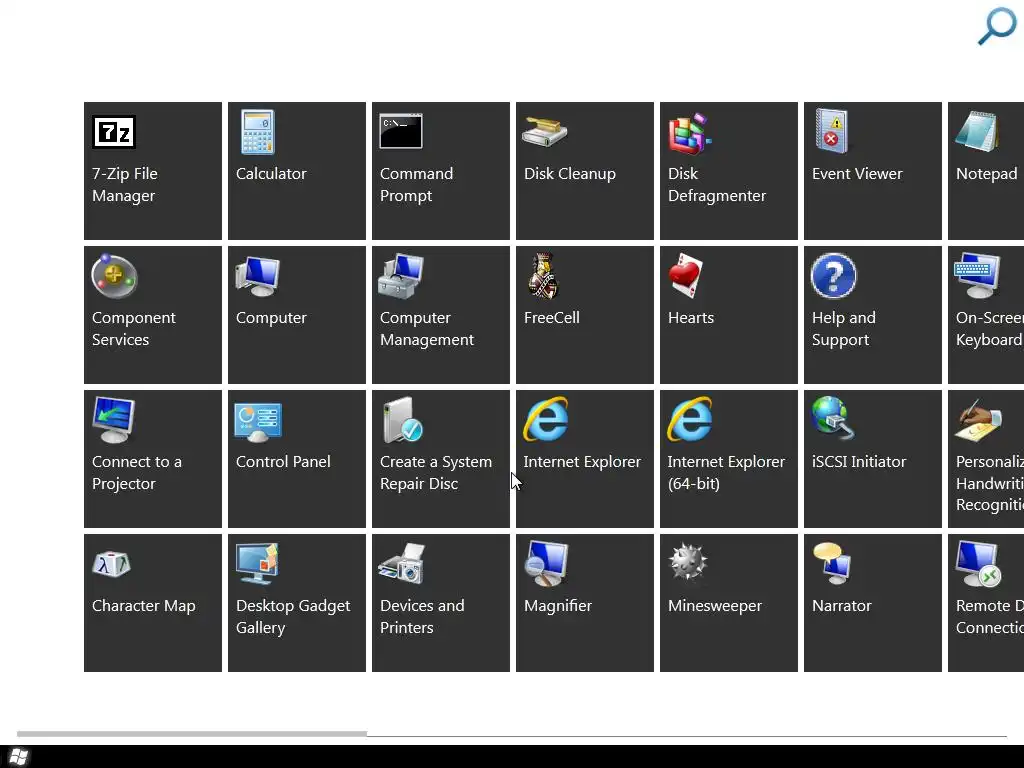1024x768 pixels.
Task: Click the scrollbar track right of the thumb
Action: tap(687, 735)
